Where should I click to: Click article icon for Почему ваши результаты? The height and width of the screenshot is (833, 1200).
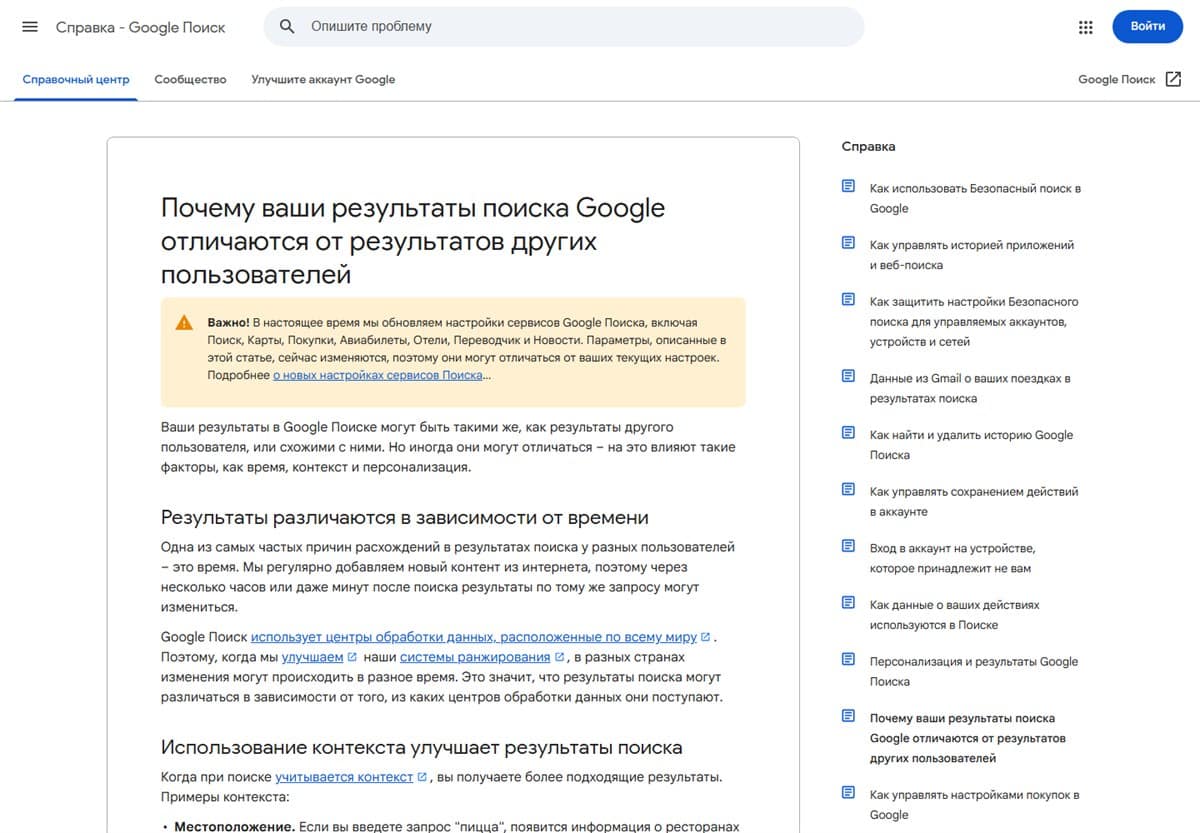[x=848, y=716]
